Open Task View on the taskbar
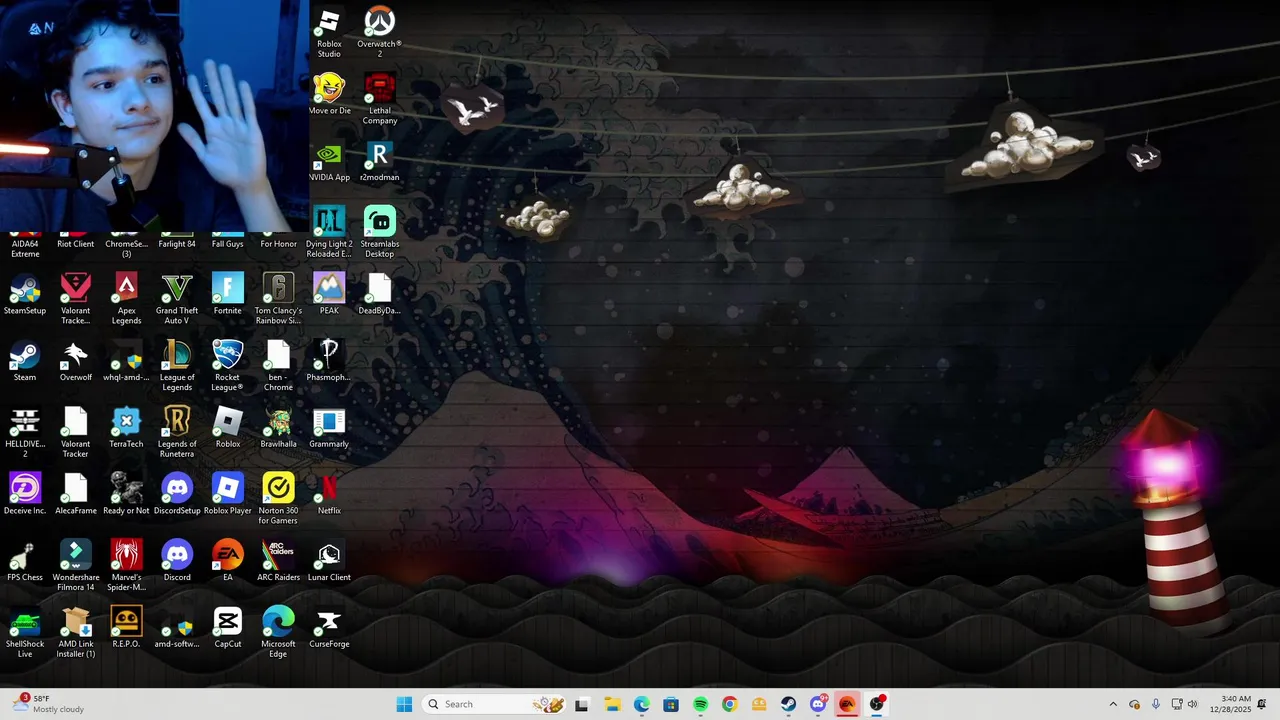This screenshot has width=1280, height=720. 582,704
